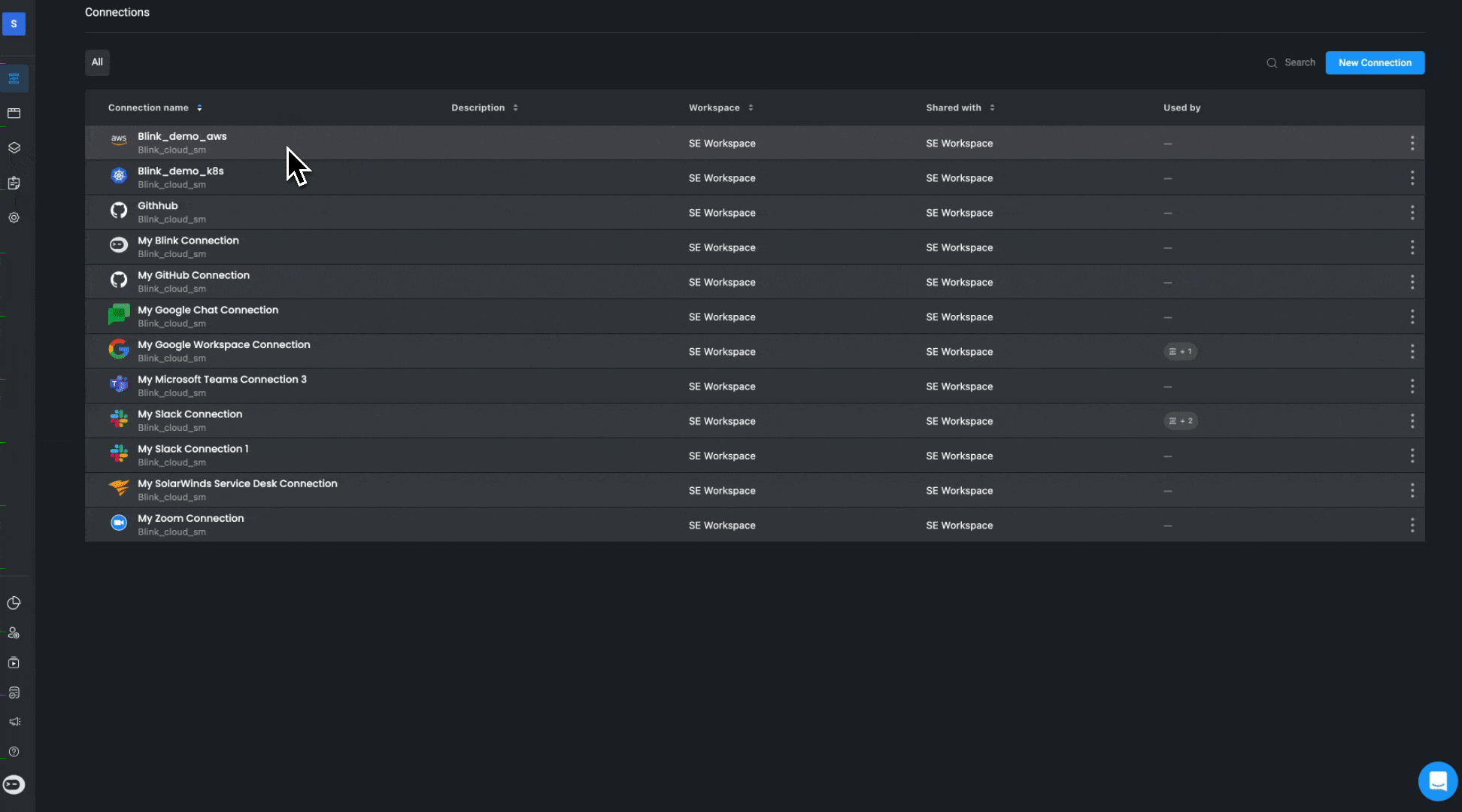Click the search magnifier icon
The image size is (1462, 812).
point(1272,63)
